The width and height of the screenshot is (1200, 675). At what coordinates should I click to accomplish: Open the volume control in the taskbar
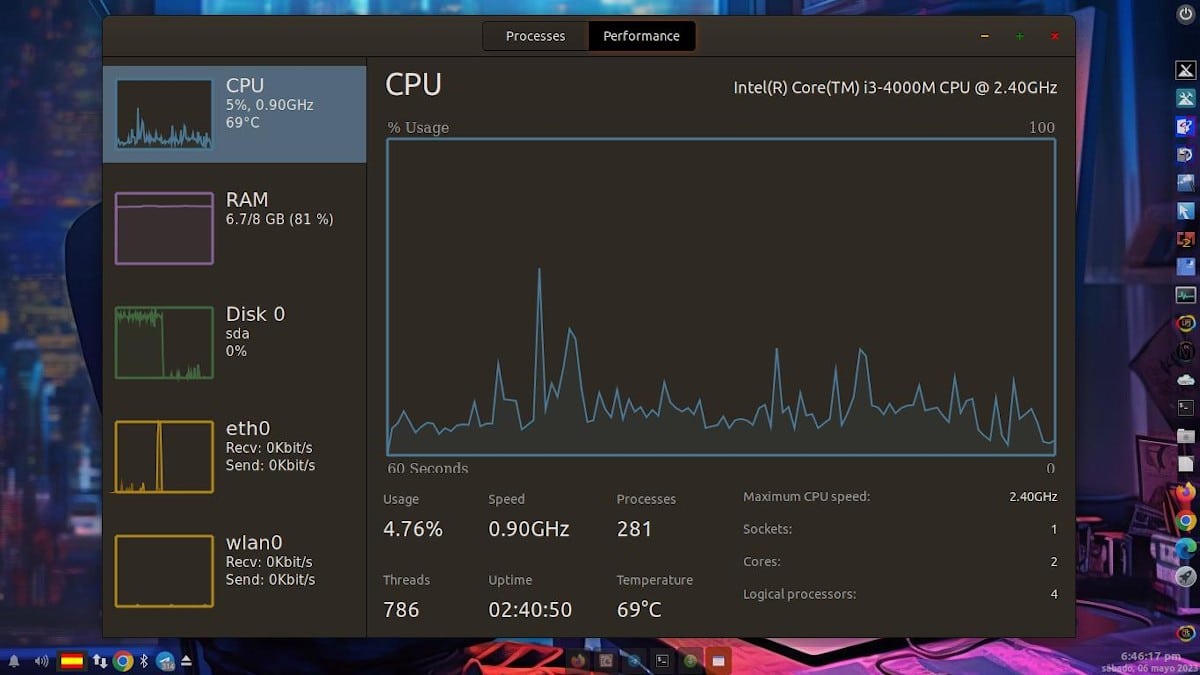[x=39, y=660]
